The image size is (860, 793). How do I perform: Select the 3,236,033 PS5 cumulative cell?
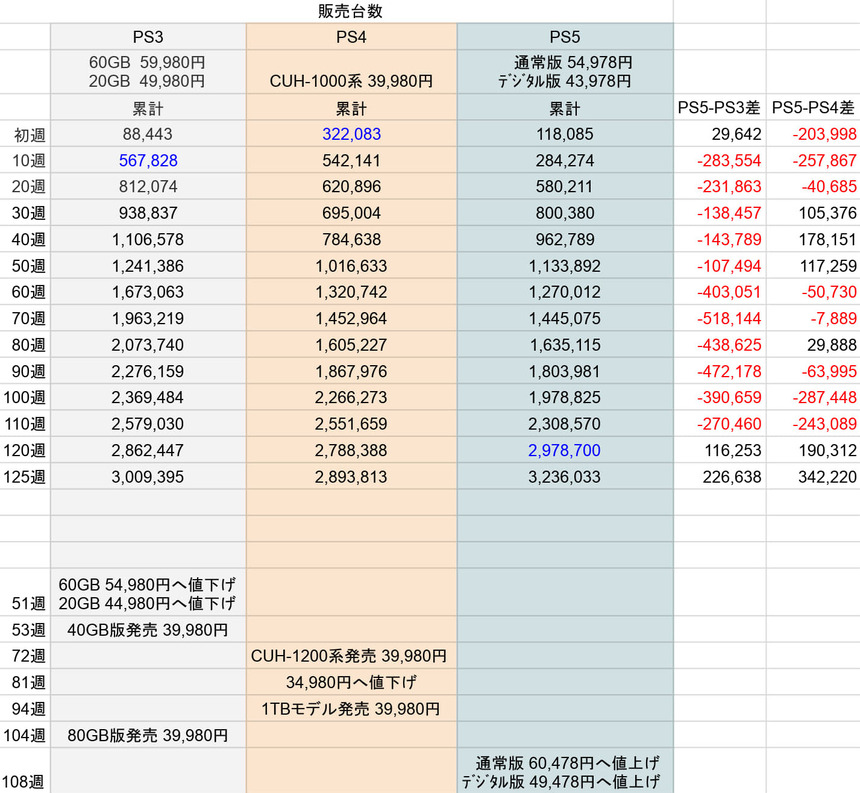click(x=565, y=477)
